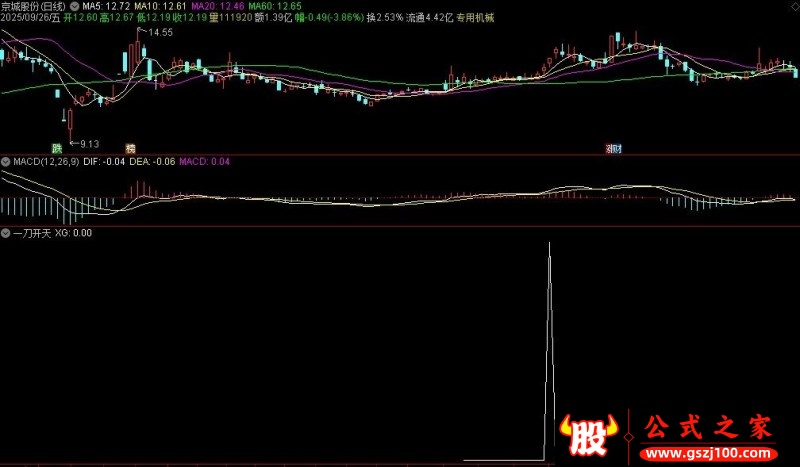Click the white signal spike peak in 一刀开天 panel
The width and height of the screenshot is (800, 467).
(x=549, y=246)
